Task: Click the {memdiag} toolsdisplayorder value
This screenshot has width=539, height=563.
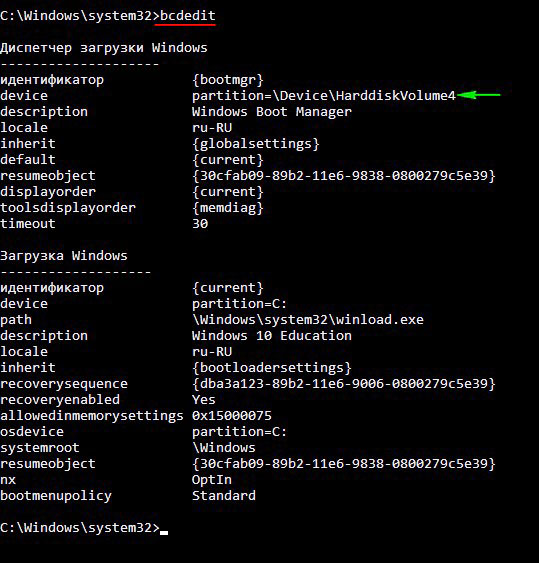Action: click(x=228, y=208)
